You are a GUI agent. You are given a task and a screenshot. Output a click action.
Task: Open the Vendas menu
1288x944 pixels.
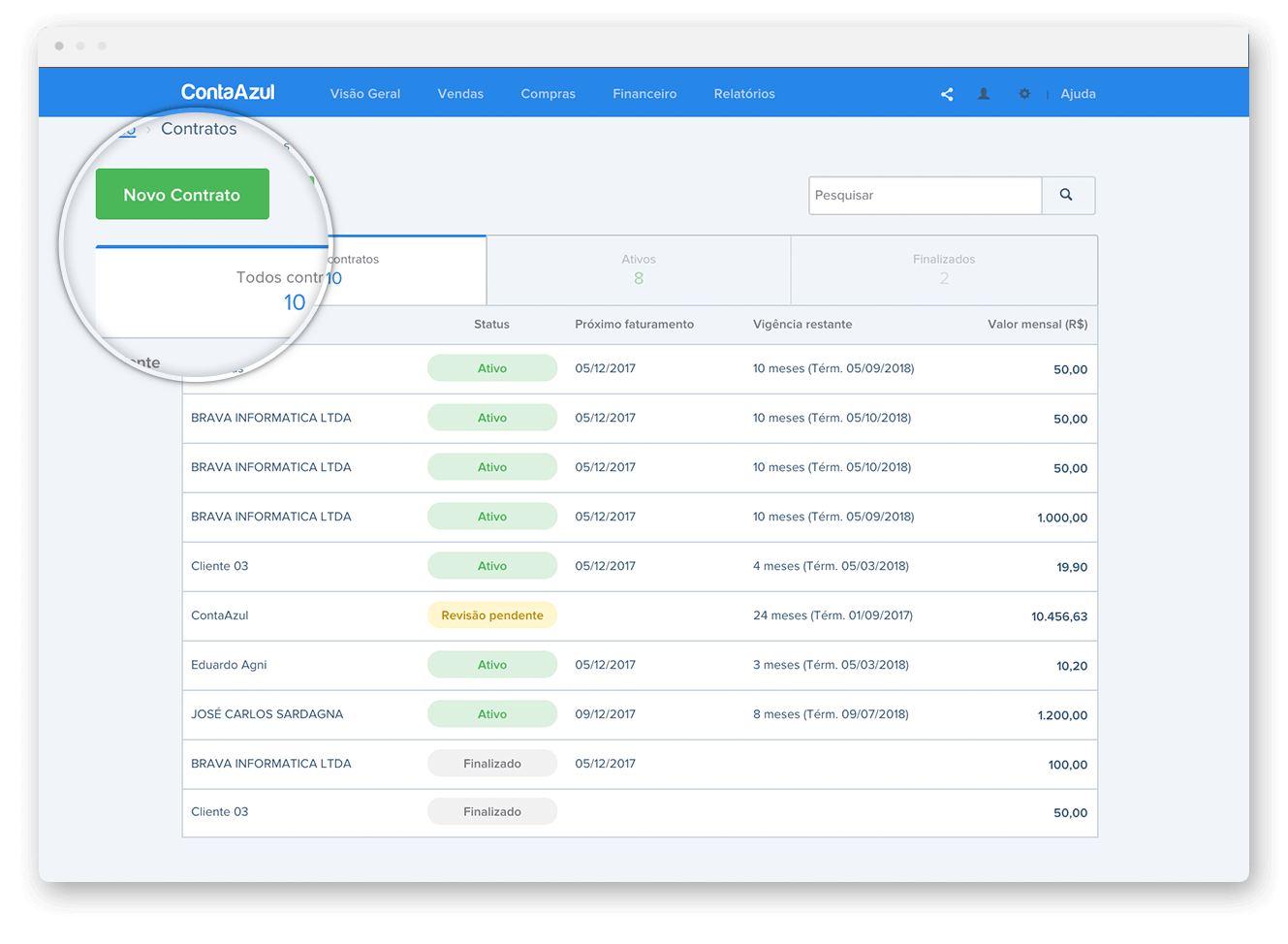pyautogui.click(x=460, y=93)
